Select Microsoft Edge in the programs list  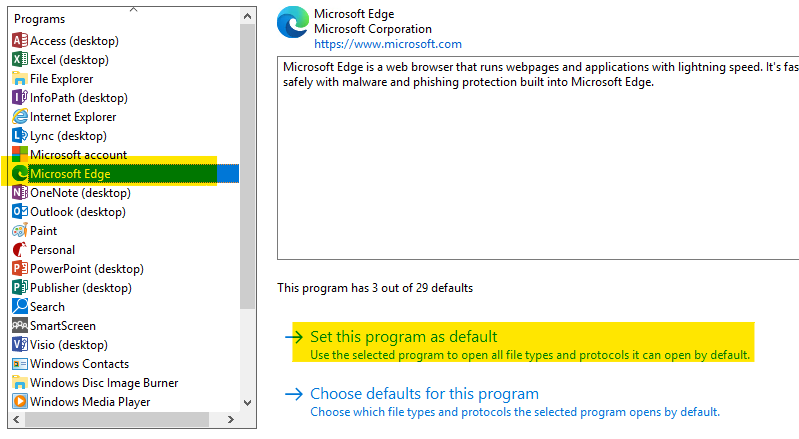70,174
